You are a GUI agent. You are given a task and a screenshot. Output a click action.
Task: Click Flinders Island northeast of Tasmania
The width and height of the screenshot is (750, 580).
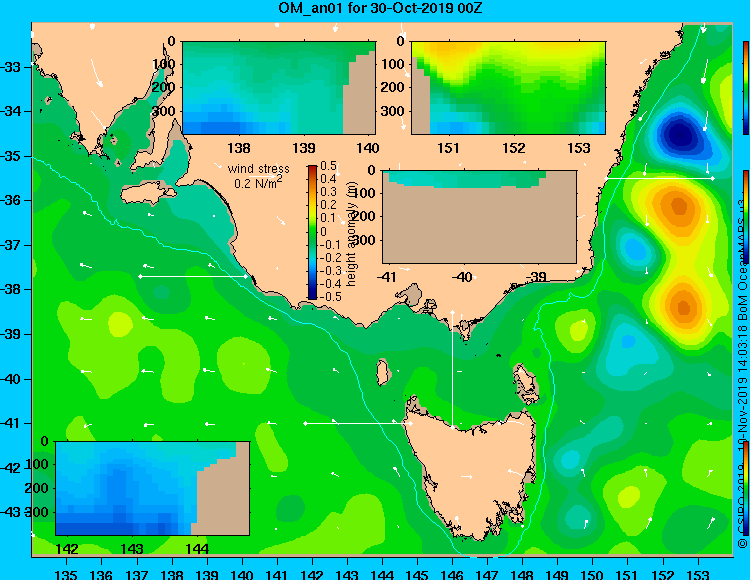click(525, 383)
